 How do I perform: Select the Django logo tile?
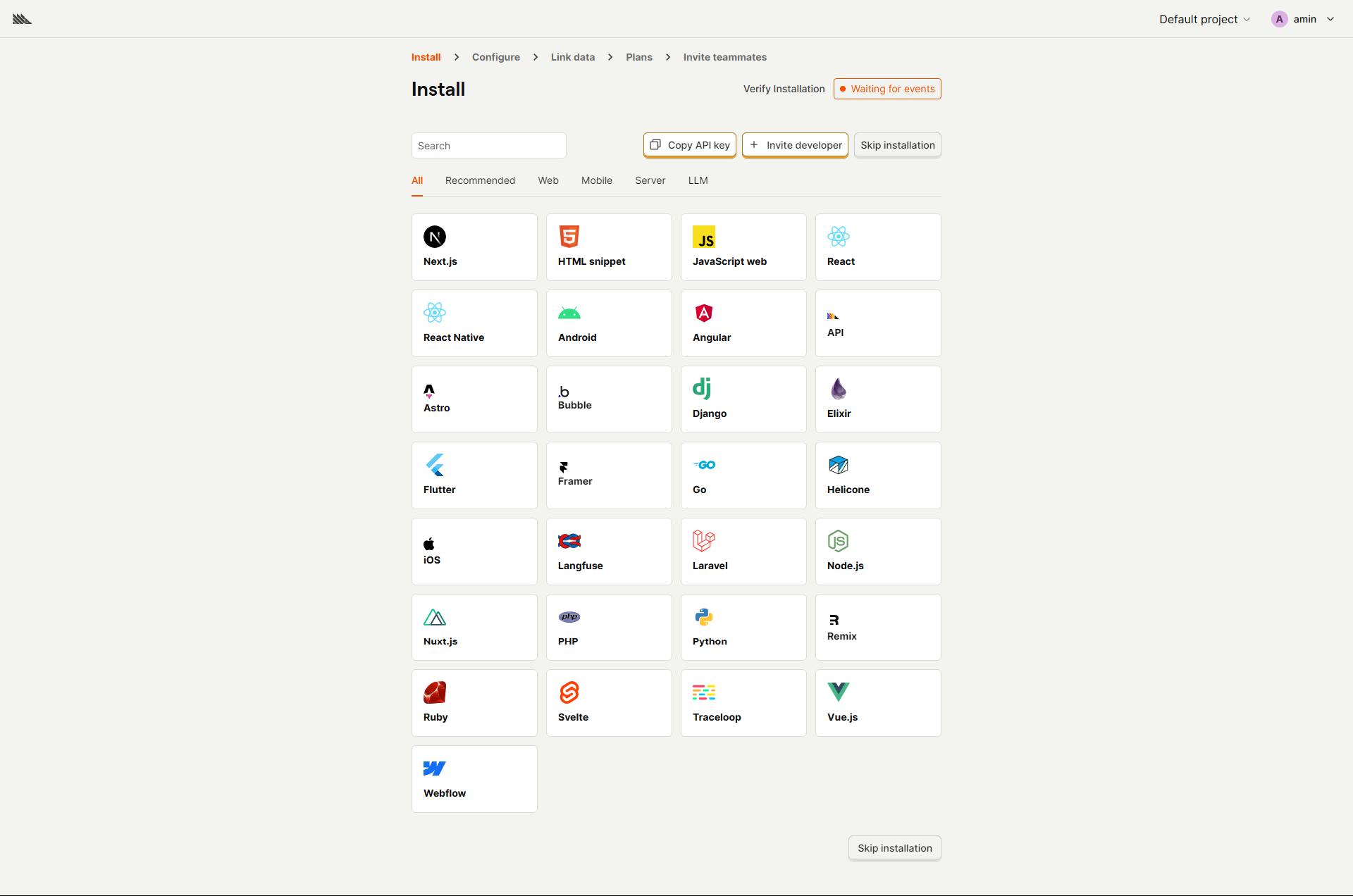[743, 399]
